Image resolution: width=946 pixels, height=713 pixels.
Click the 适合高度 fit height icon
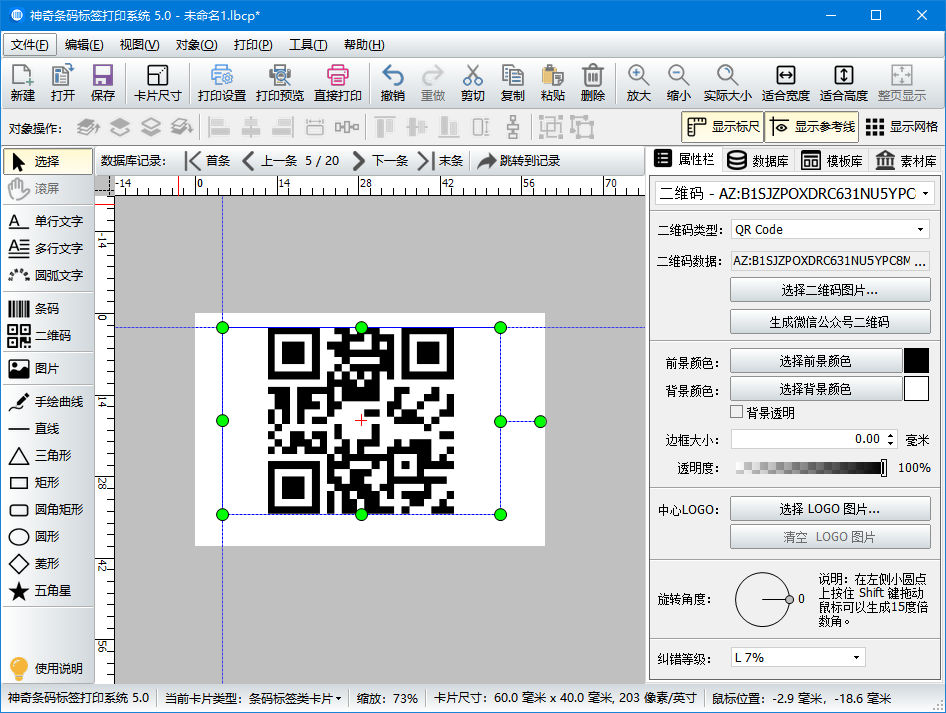[843, 83]
